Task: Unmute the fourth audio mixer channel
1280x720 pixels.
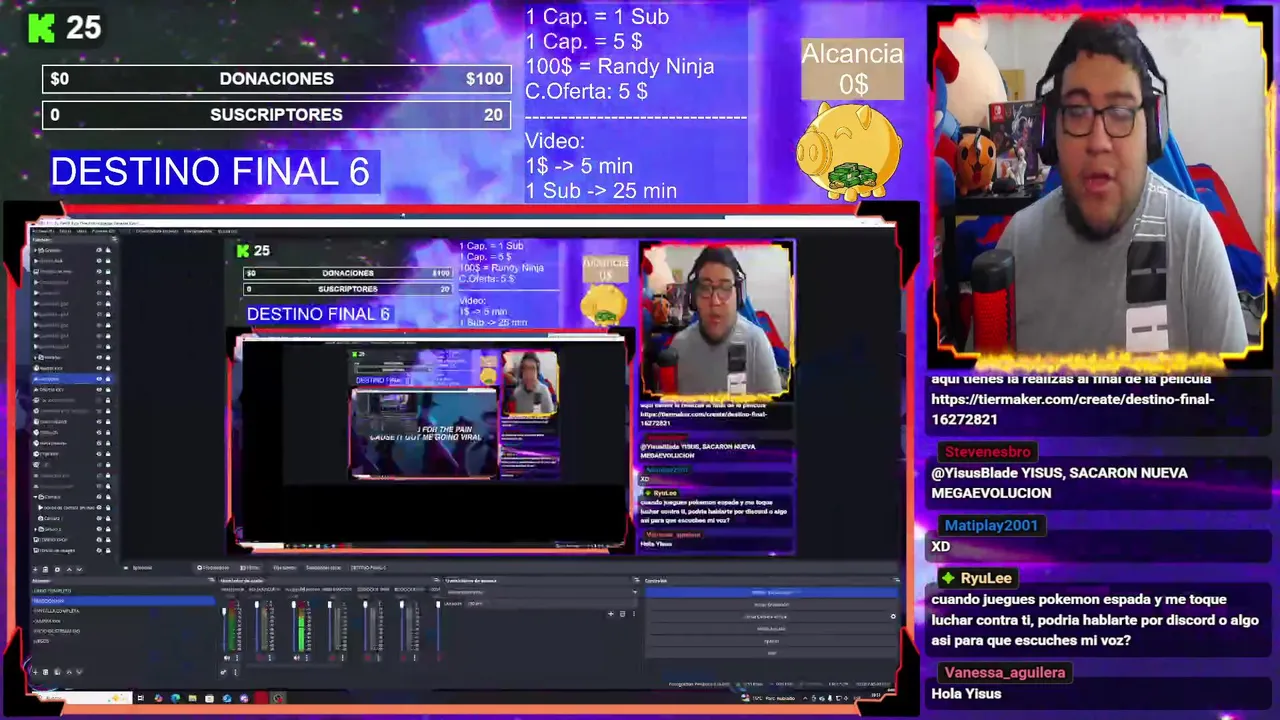Action: (x=332, y=658)
